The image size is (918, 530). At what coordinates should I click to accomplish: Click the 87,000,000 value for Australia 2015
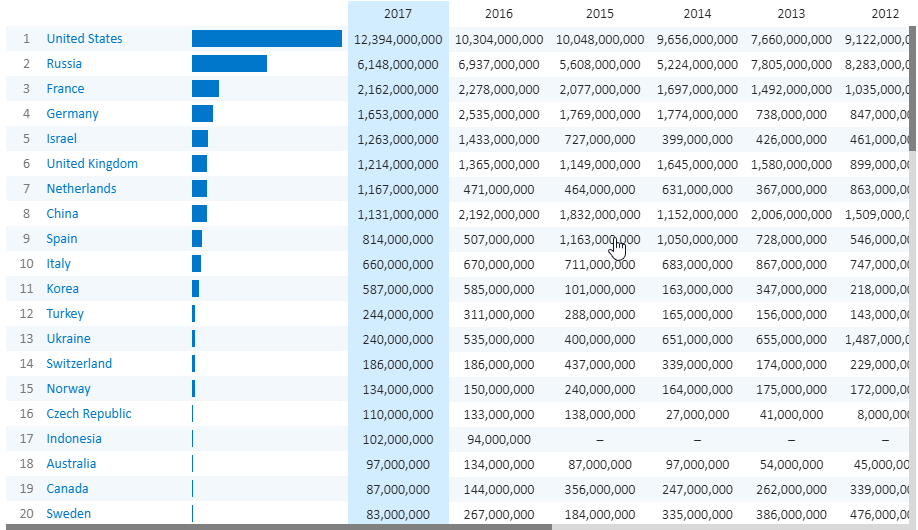coord(600,464)
